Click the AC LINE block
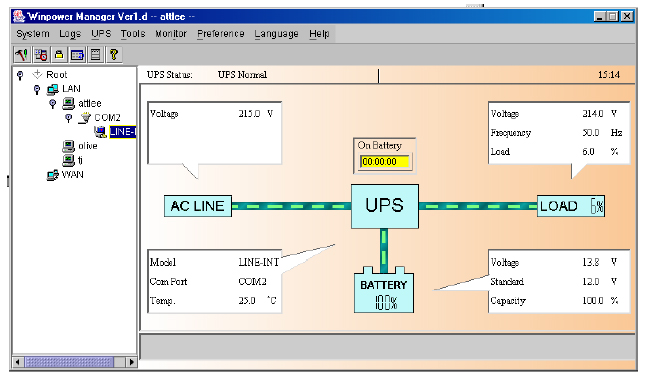Image resolution: width=648 pixels, height=387 pixels. click(198, 206)
